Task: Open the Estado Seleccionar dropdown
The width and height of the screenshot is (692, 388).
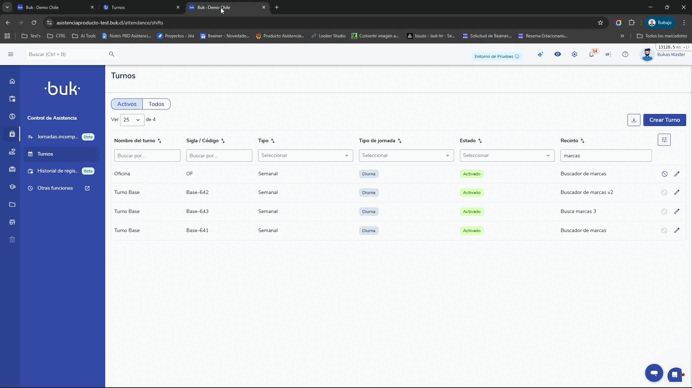Action: point(507,155)
